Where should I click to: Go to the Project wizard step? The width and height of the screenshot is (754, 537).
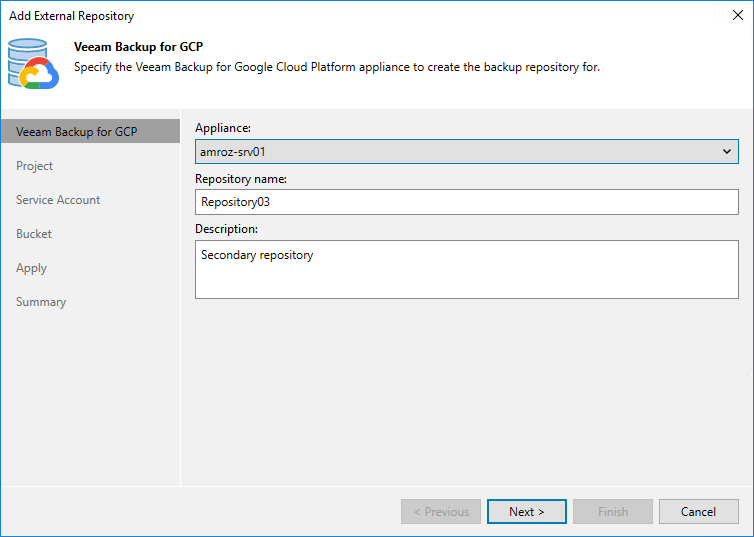(x=35, y=166)
